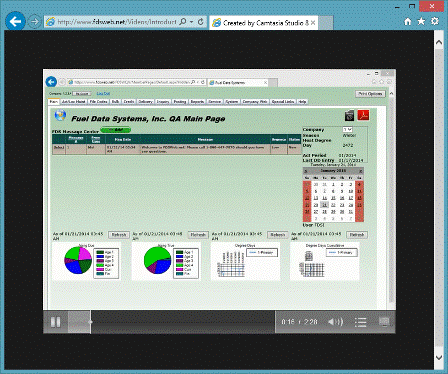
Task: Refresh the page with reload icon
Action: (201, 22)
